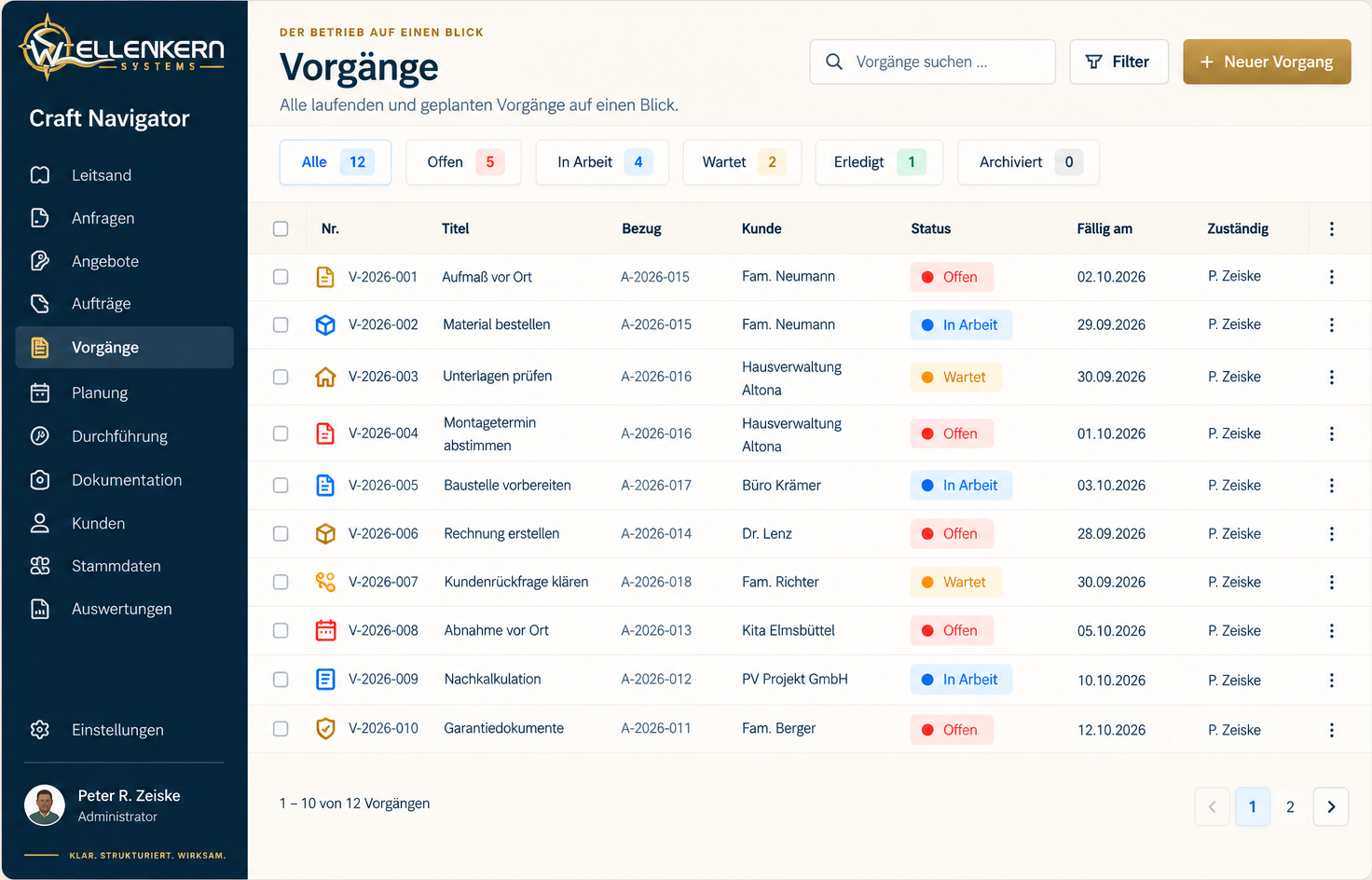Open the kebab menu of V-2026-007
1372x880 pixels.
pyautogui.click(x=1332, y=582)
